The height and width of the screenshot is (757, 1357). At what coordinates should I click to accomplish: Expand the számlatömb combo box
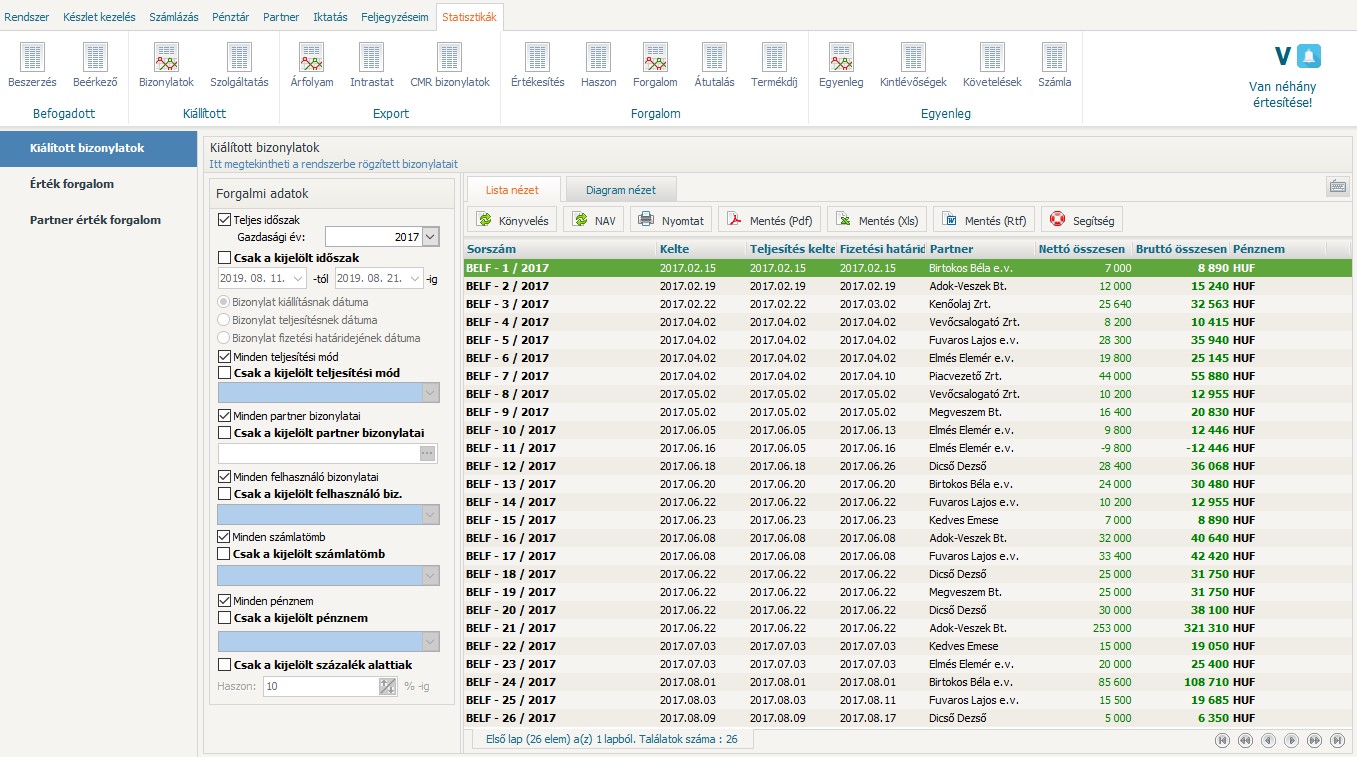tap(431, 575)
